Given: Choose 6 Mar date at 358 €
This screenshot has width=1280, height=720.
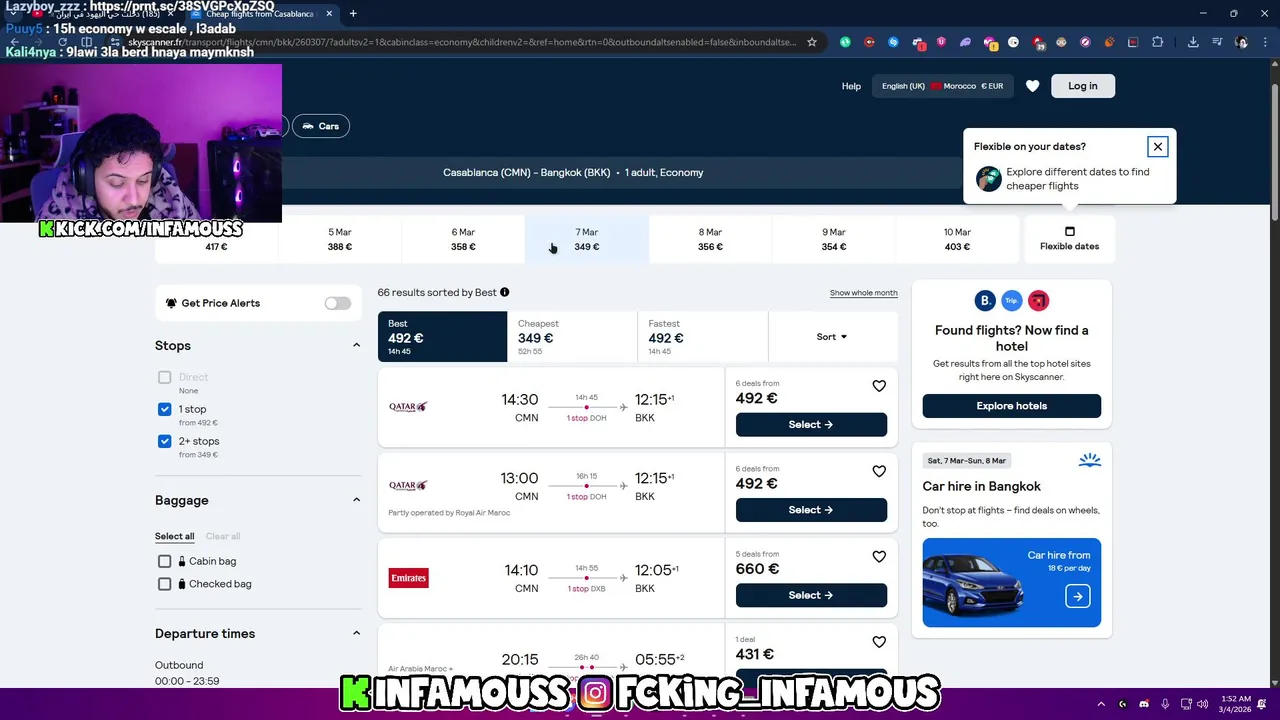Looking at the screenshot, I should (x=463, y=239).
